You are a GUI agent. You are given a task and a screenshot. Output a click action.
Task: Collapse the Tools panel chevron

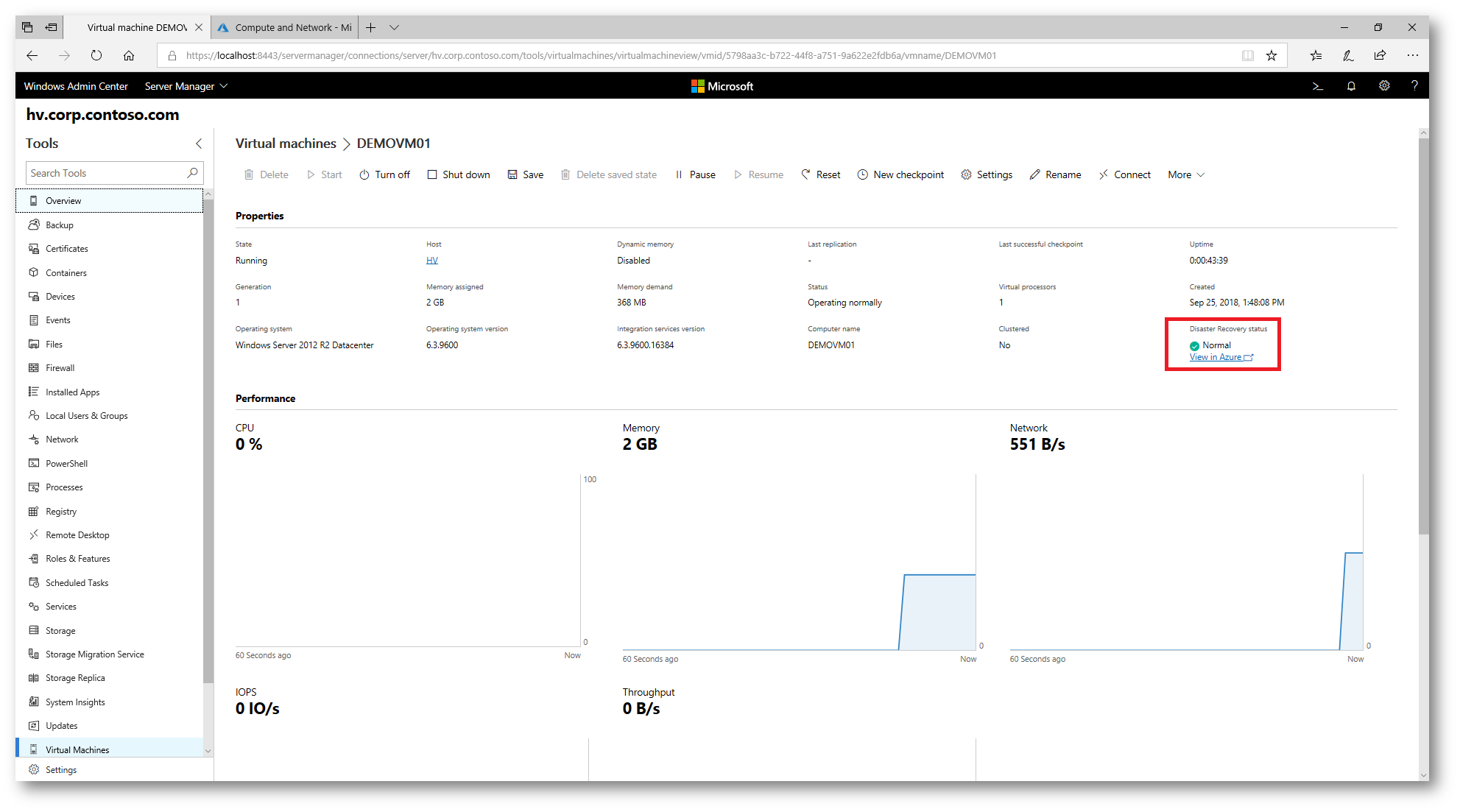click(198, 144)
